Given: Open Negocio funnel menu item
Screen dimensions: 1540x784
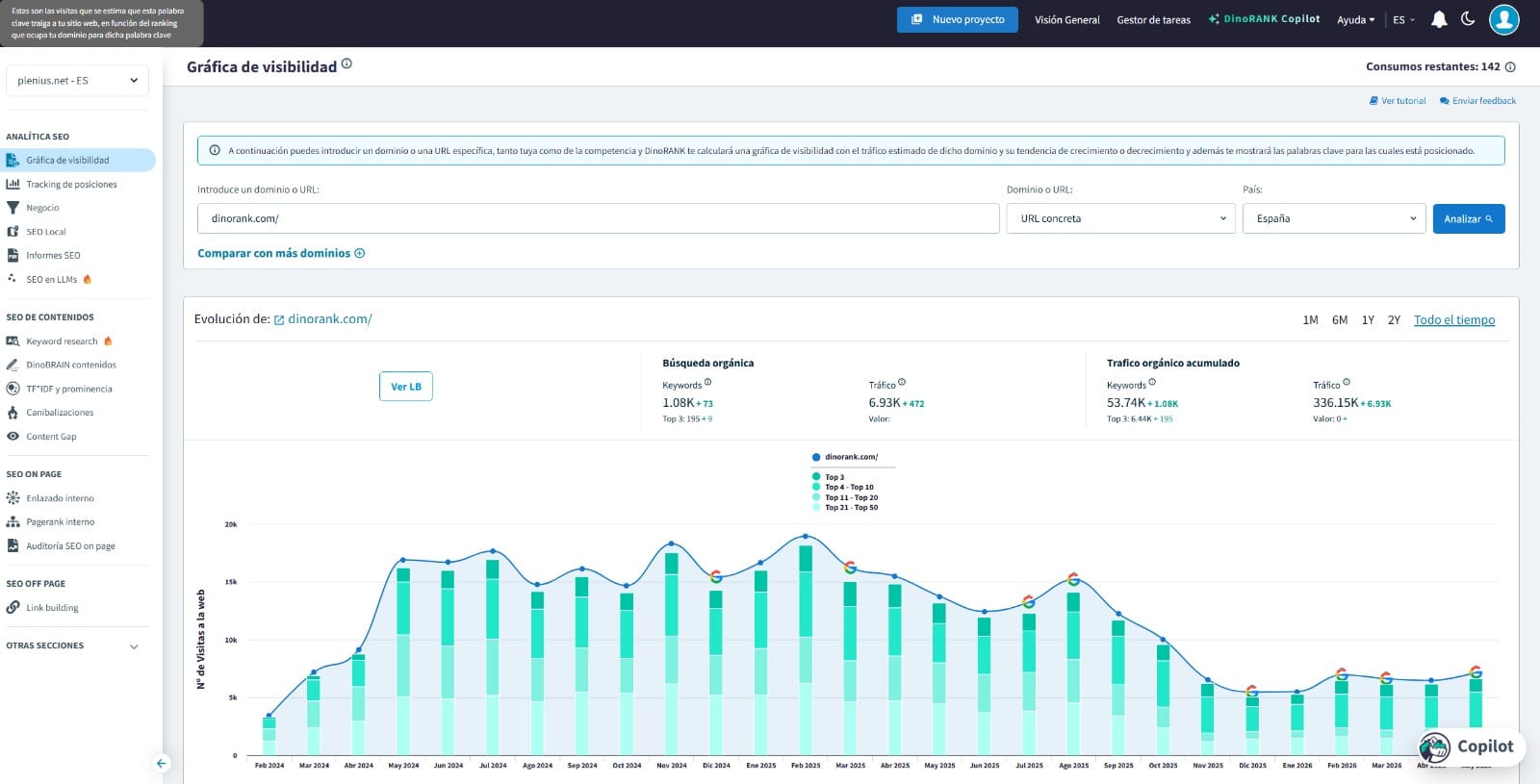Looking at the screenshot, I should coord(42,208).
